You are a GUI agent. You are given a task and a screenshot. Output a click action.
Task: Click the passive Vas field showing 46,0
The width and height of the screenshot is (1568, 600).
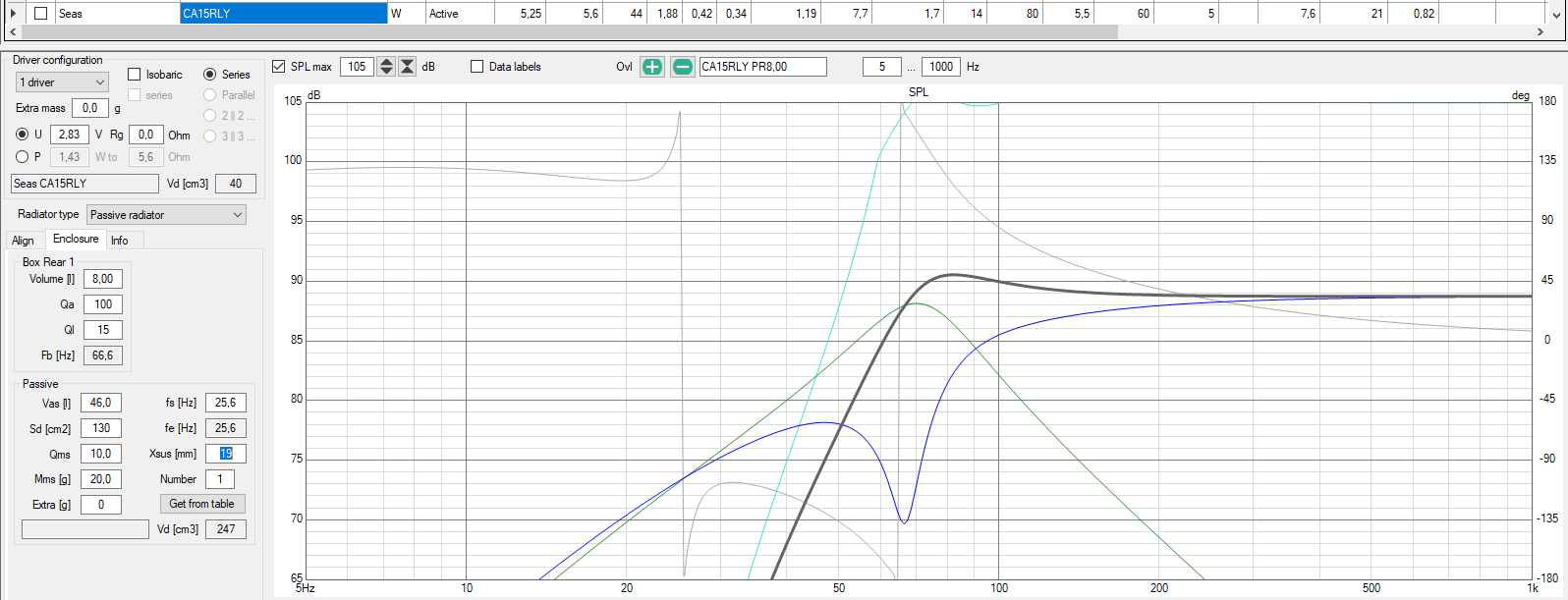pos(101,403)
